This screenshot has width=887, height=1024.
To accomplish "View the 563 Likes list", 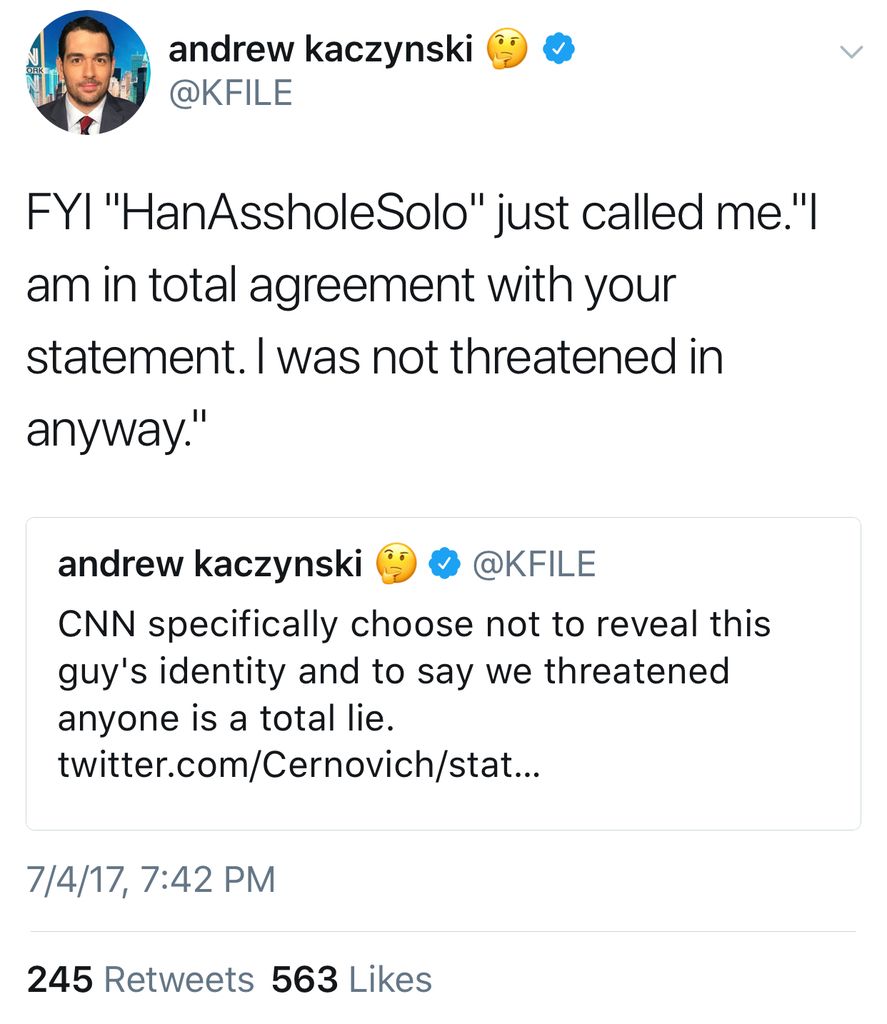I will pos(351,979).
